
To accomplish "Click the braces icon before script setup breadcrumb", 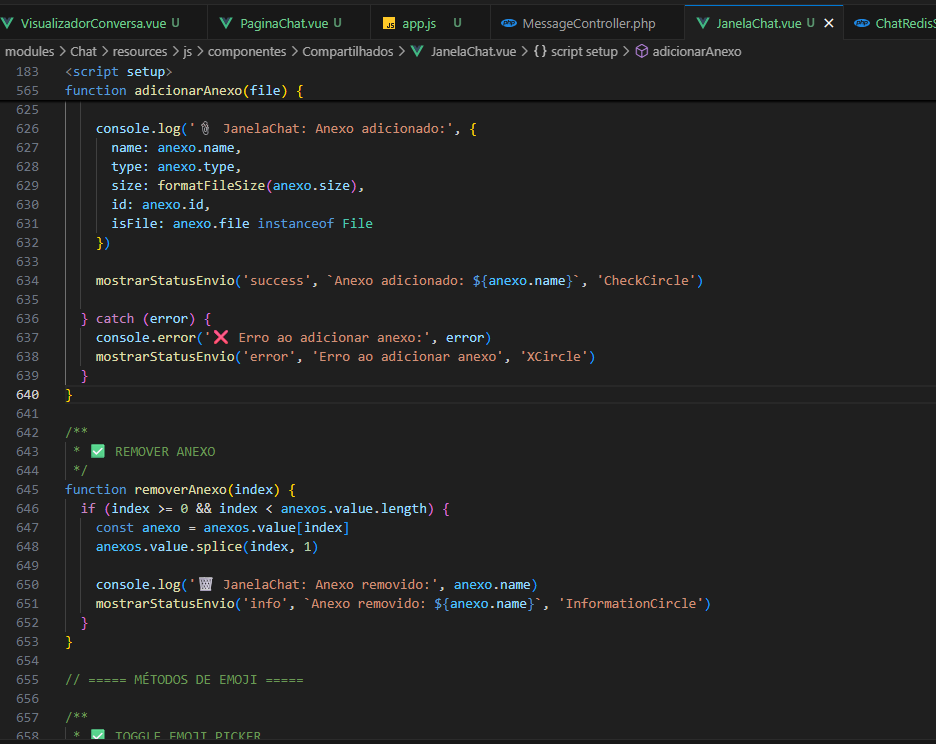I will point(540,51).
